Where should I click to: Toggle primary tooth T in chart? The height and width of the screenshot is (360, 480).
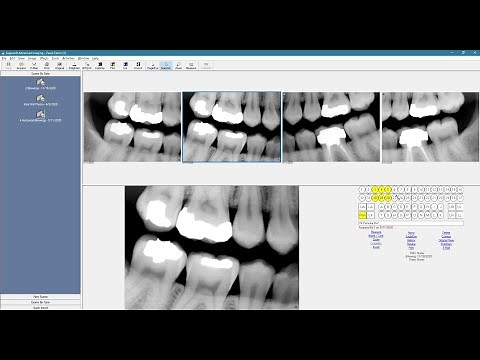click(x=381, y=215)
